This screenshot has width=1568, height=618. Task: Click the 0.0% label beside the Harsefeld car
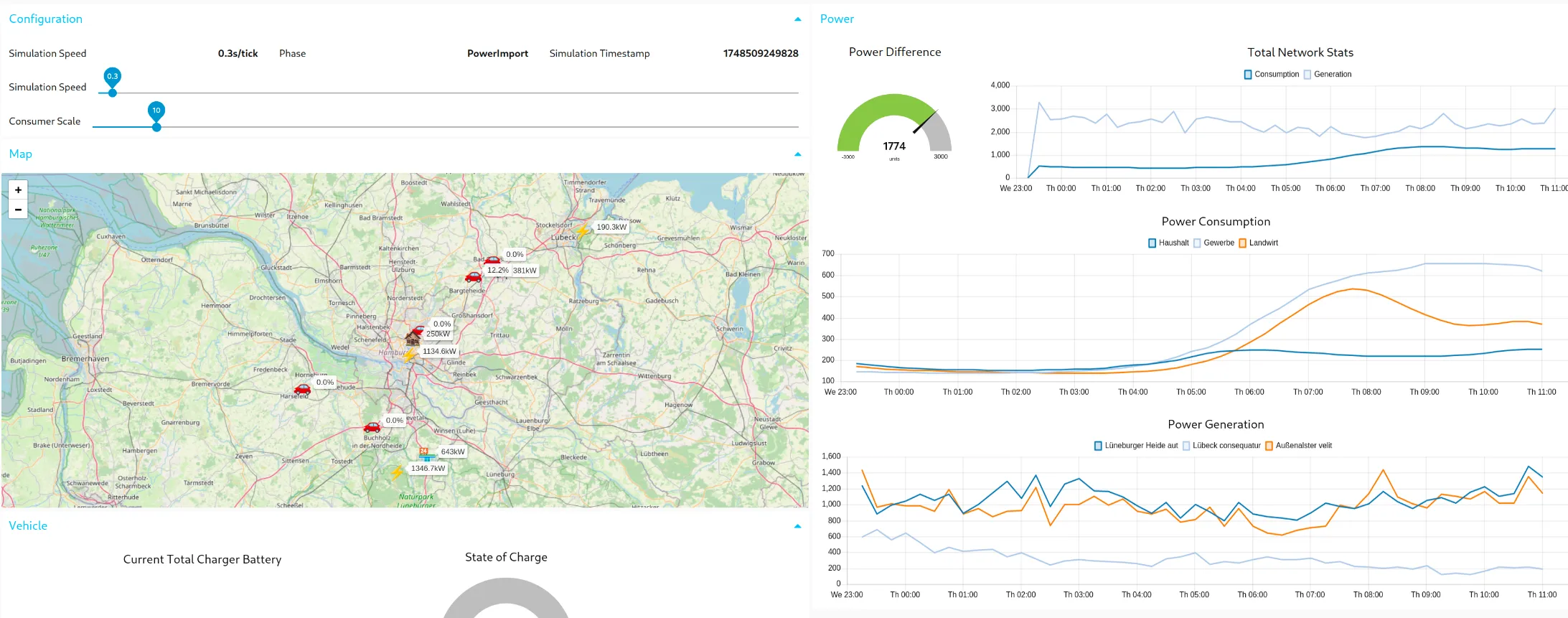[325, 383]
